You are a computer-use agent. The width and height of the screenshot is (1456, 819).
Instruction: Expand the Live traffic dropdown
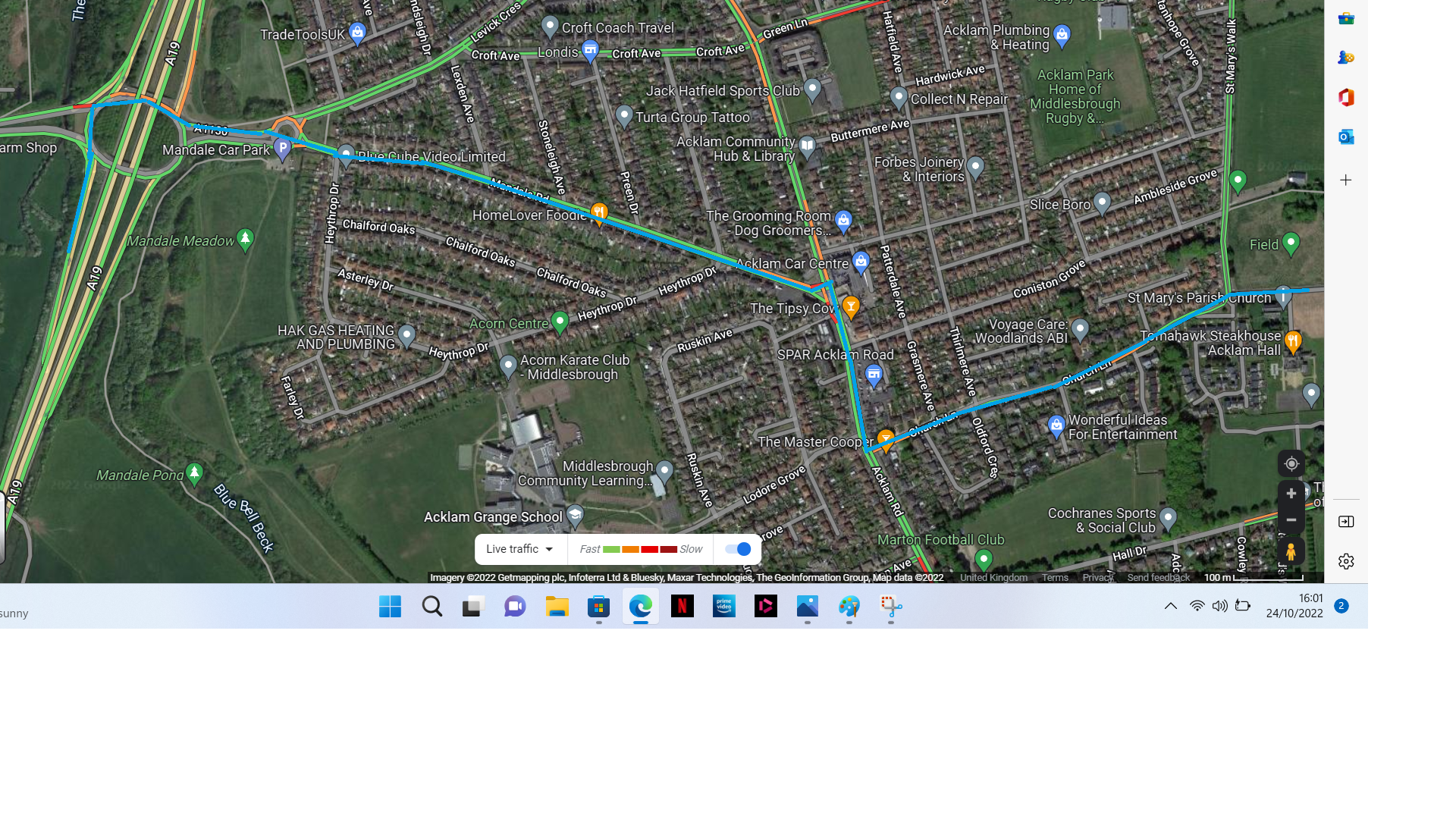coord(520,549)
